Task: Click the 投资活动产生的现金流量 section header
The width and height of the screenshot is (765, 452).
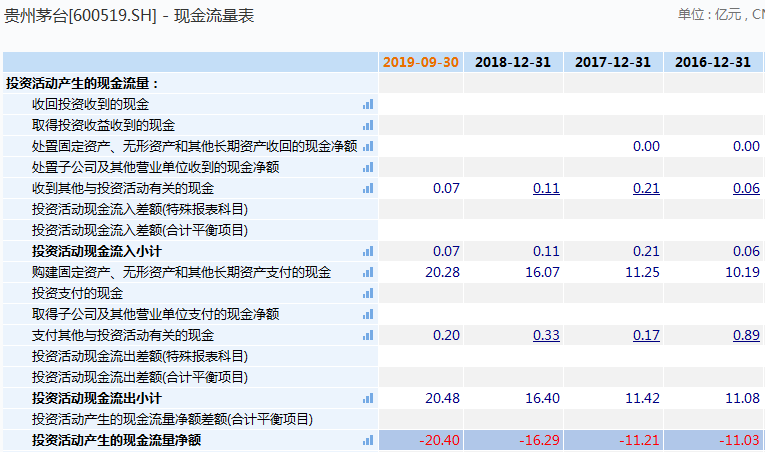Action: (x=82, y=83)
